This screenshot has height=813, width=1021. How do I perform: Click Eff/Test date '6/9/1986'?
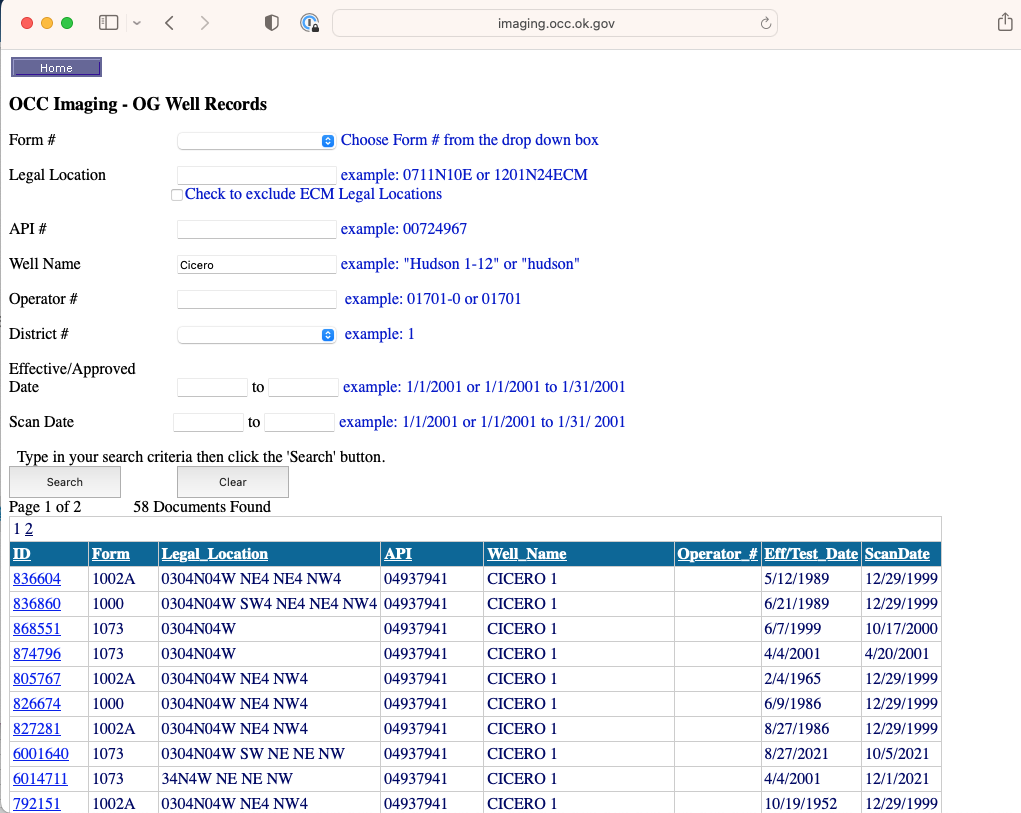click(x=792, y=704)
